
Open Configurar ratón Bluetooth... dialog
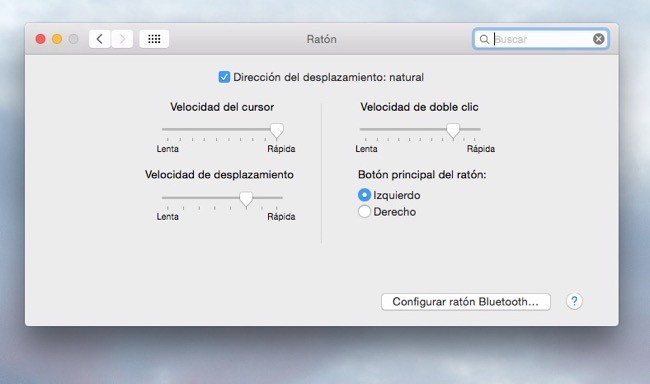tap(466, 301)
